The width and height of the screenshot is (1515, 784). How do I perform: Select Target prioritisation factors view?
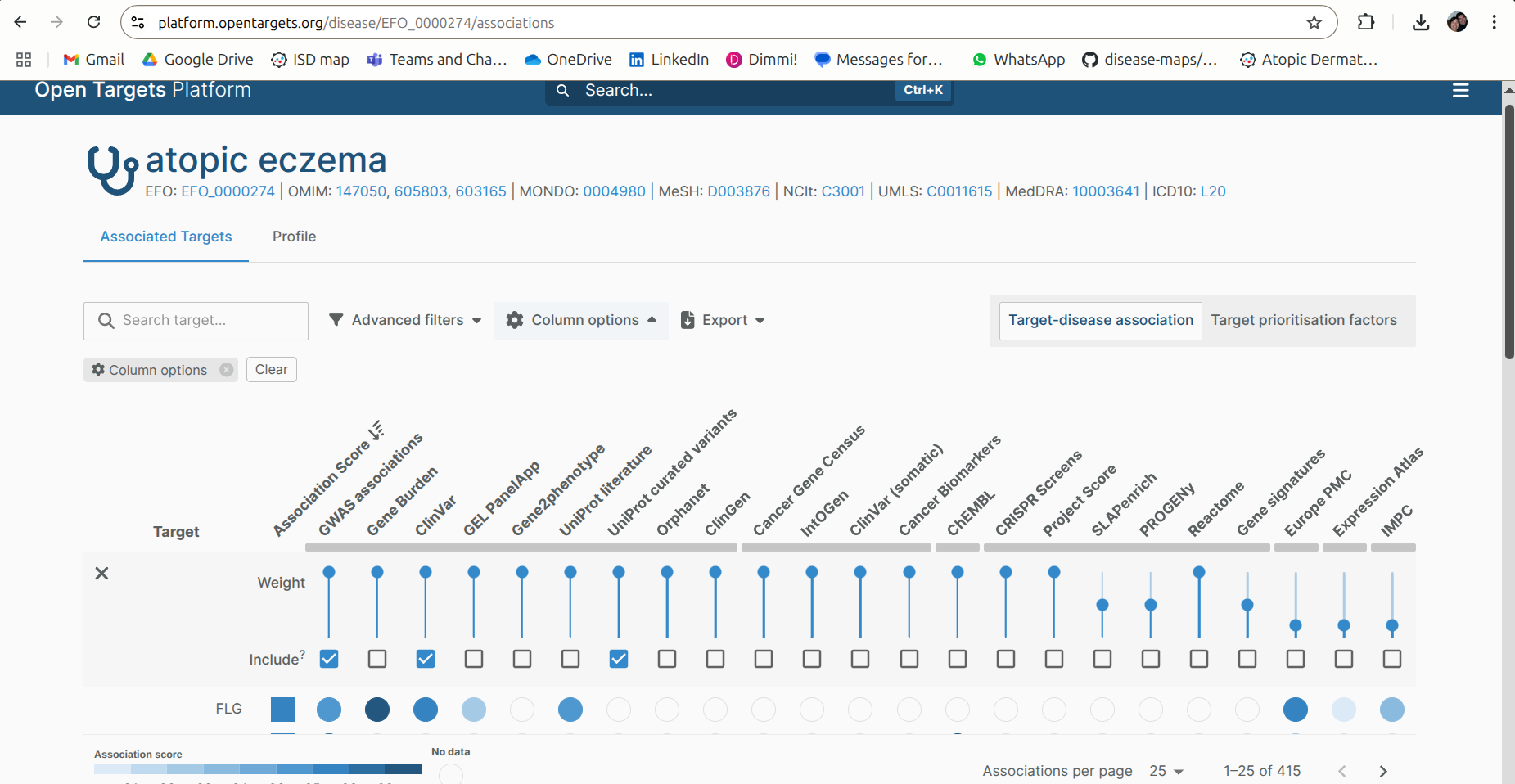pos(1303,320)
